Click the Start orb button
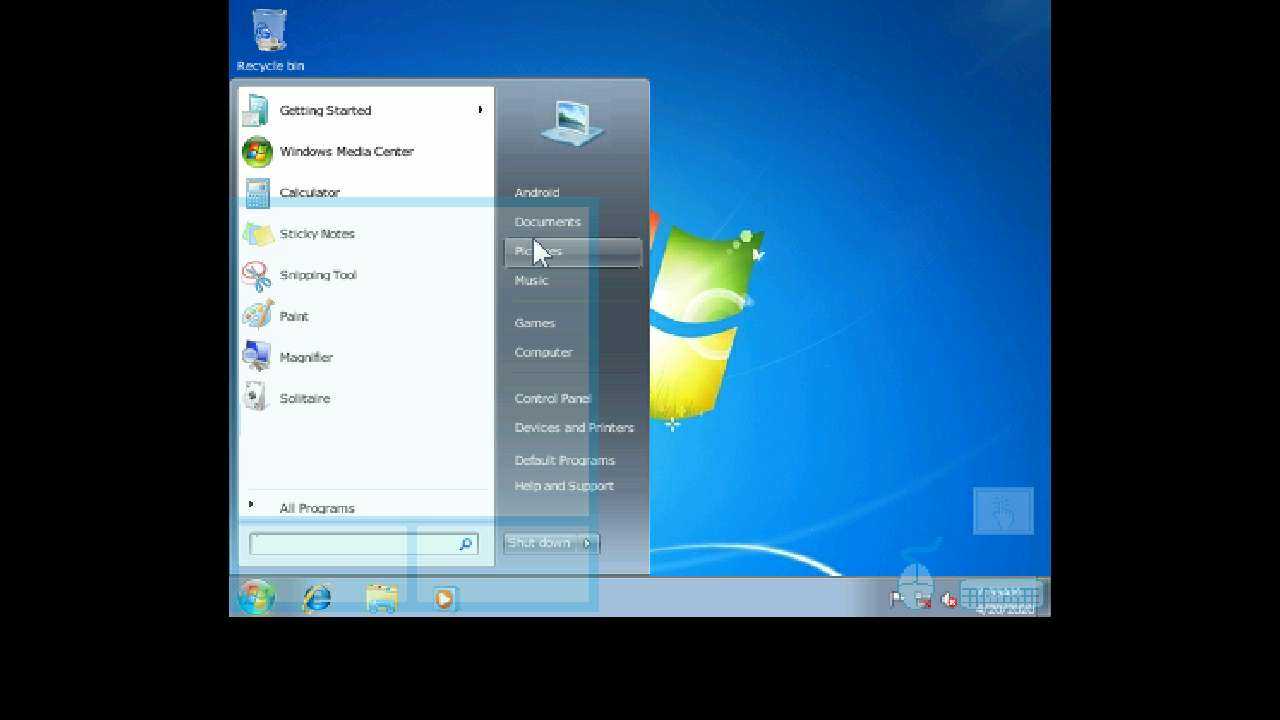The image size is (1280, 720). [x=256, y=597]
